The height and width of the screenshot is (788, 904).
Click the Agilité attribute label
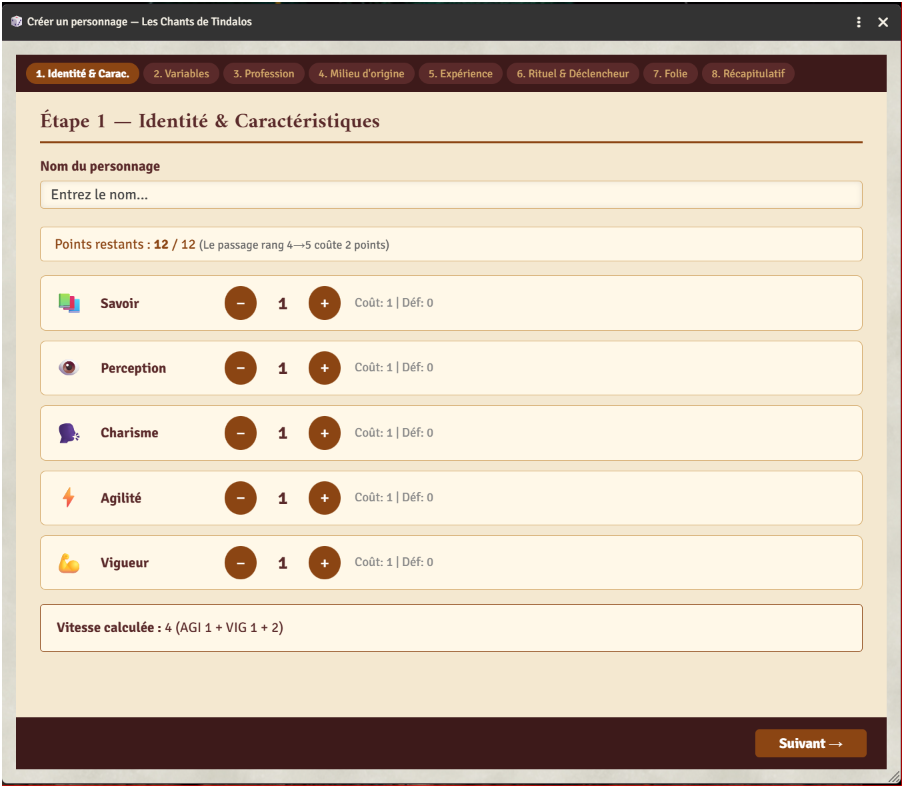coord(120,498)
